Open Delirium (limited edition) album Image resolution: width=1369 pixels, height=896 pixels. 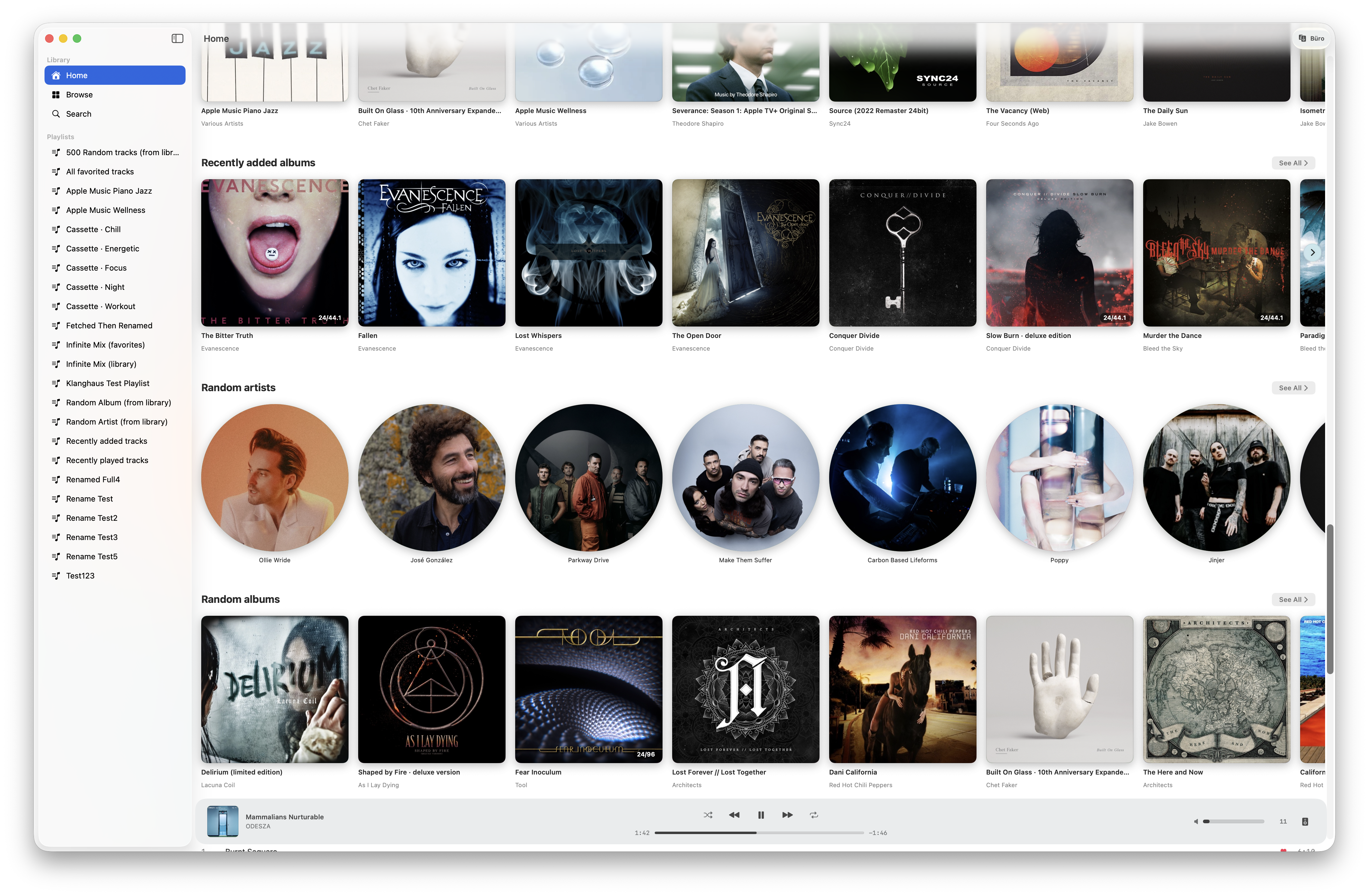274,689
